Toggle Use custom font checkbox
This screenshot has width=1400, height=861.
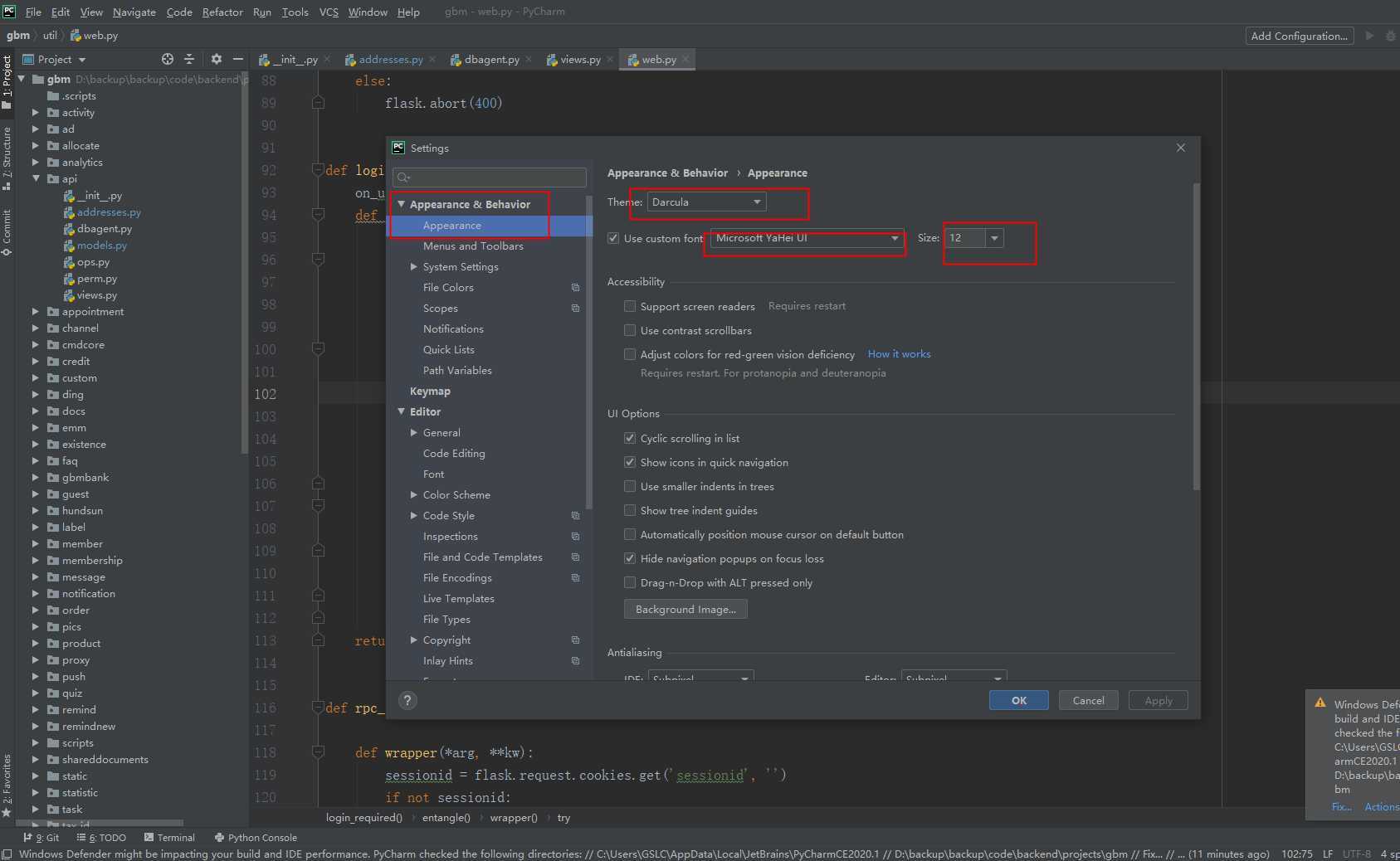click(x=613, y=238)
